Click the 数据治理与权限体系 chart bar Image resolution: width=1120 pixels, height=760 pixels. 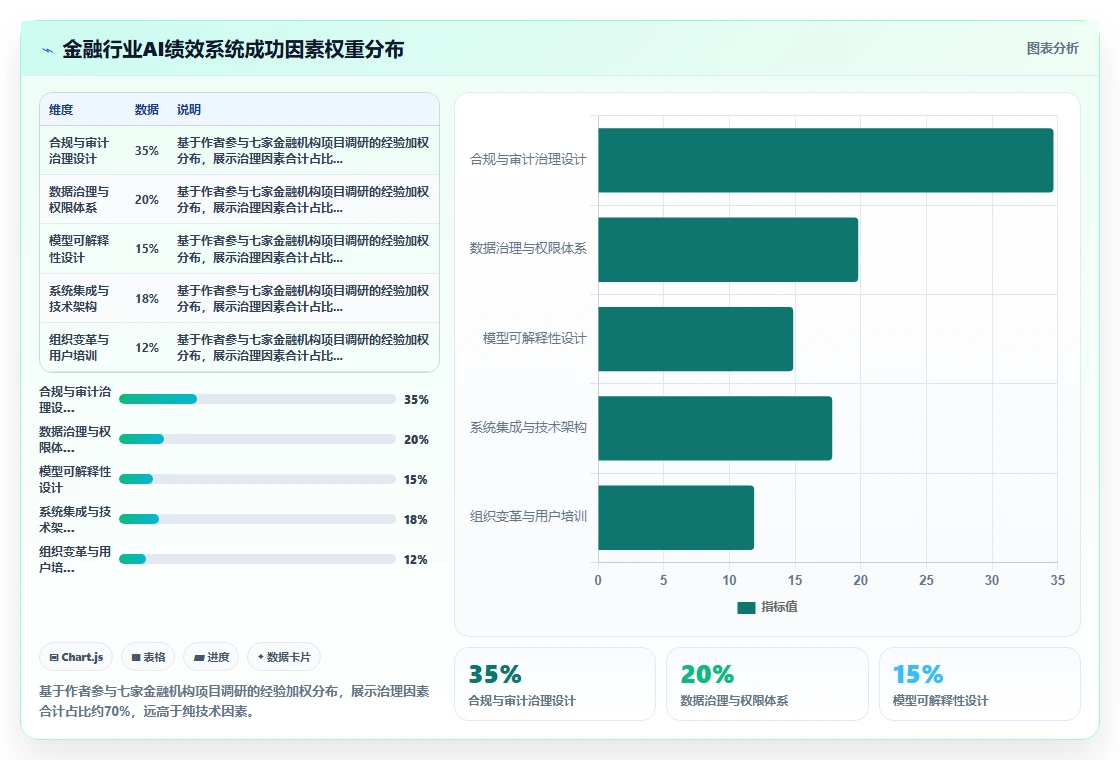click(x=728, y=249)
